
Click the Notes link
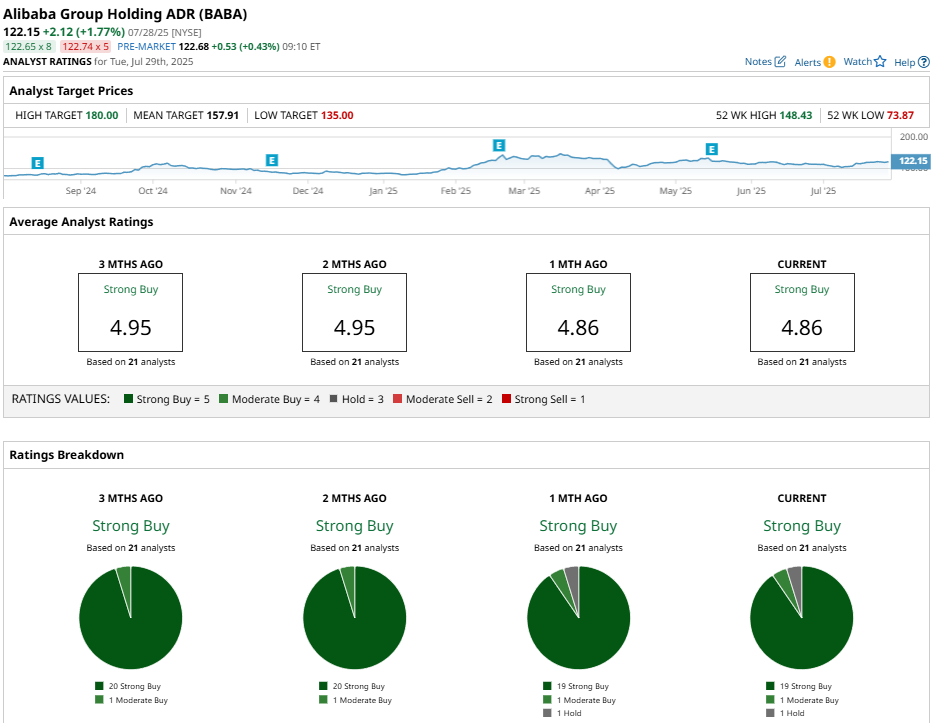coord(758,61)
